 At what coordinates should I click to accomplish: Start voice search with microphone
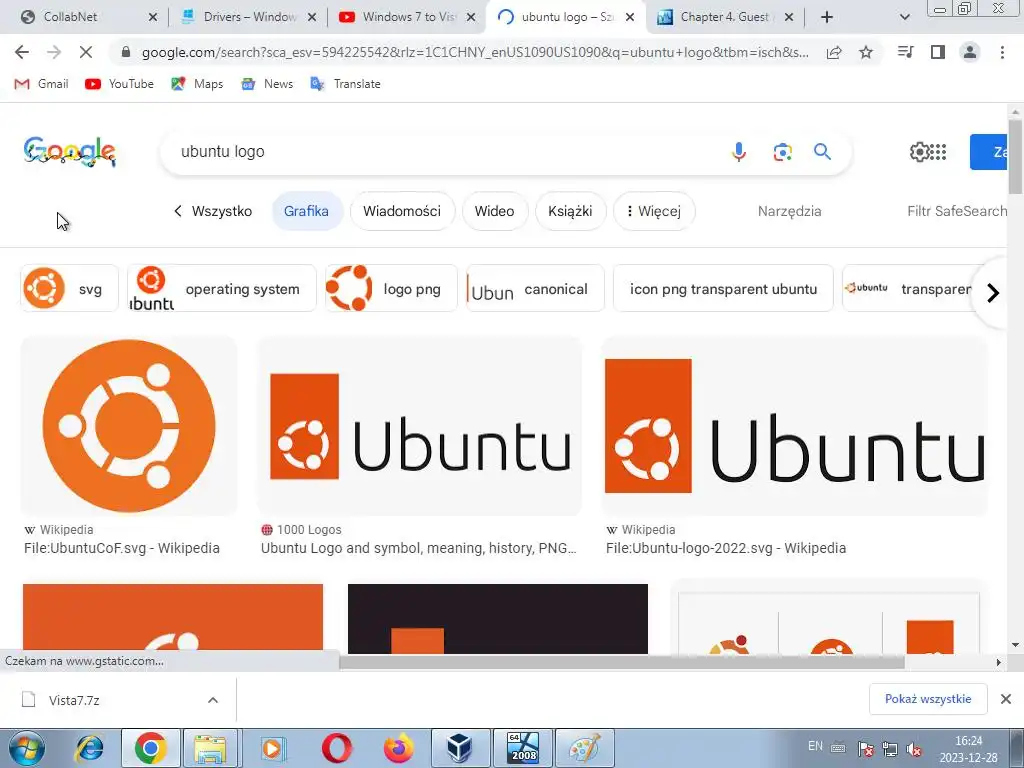(739, 152)
